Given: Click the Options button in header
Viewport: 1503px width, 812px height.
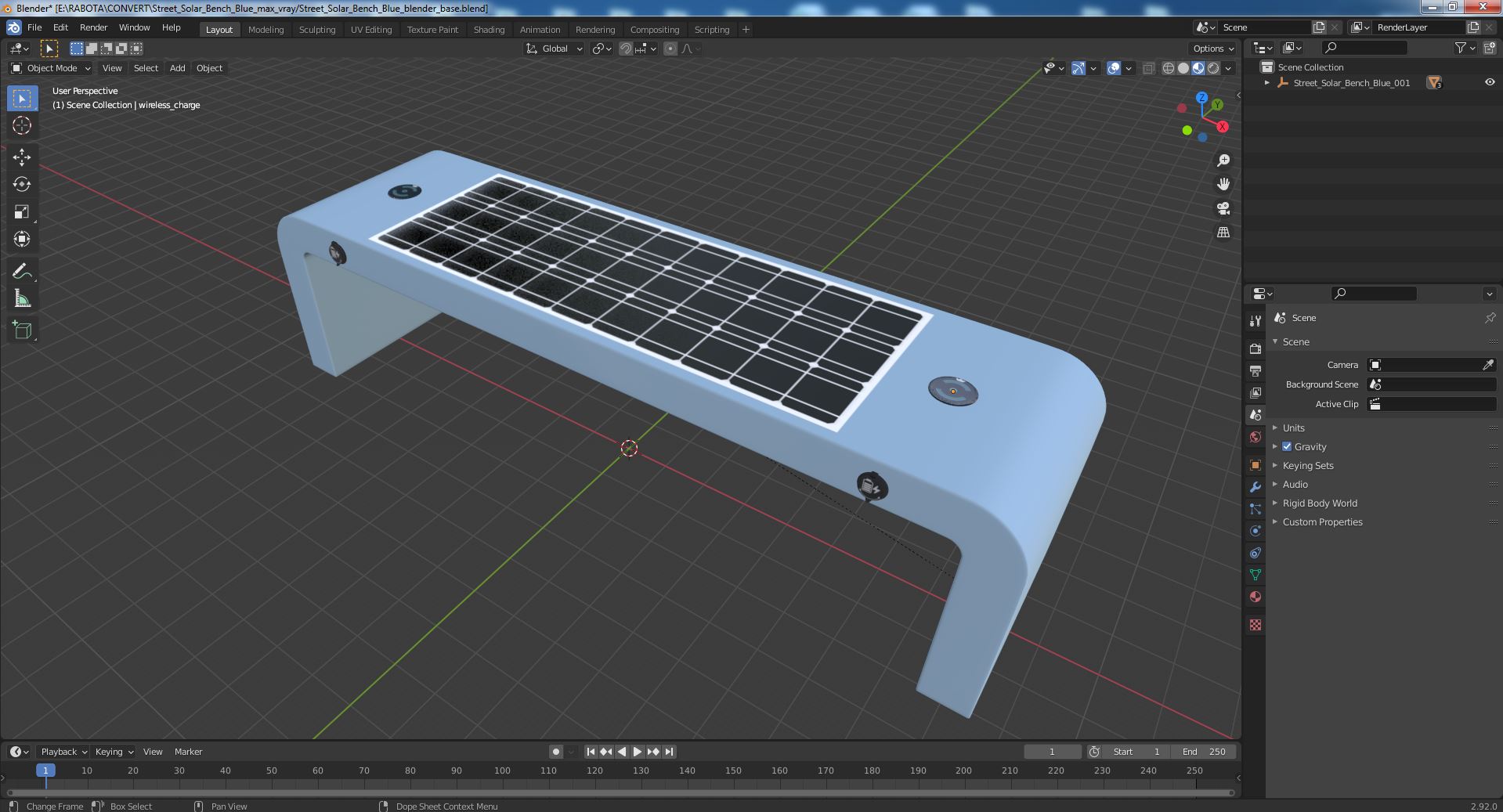Looking at the screenshot, I should click(1212, 49).
